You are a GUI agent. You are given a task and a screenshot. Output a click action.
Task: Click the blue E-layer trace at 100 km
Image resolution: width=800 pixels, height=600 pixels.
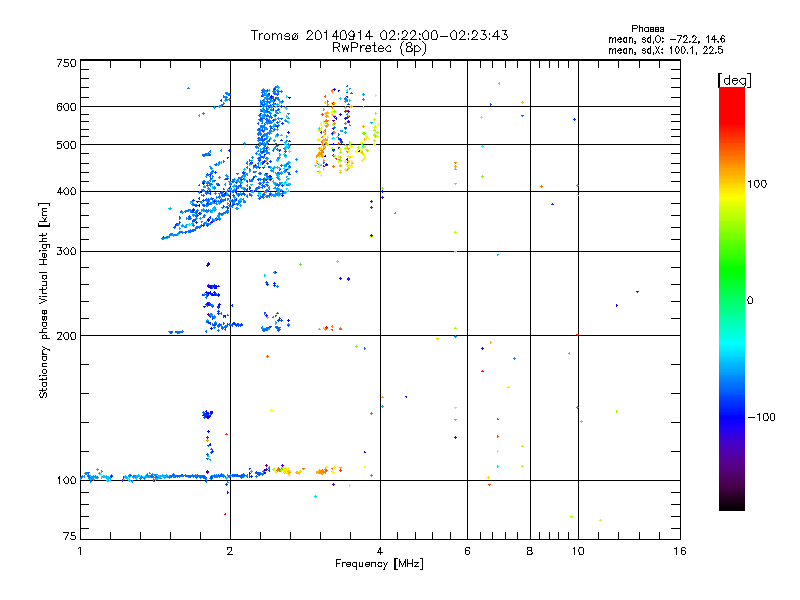173,477
